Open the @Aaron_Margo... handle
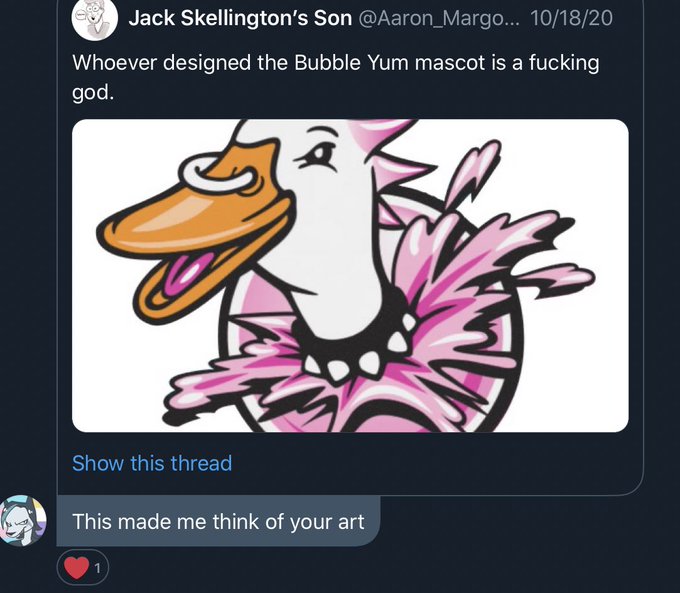The image size is (680, 593). point(439,19)
